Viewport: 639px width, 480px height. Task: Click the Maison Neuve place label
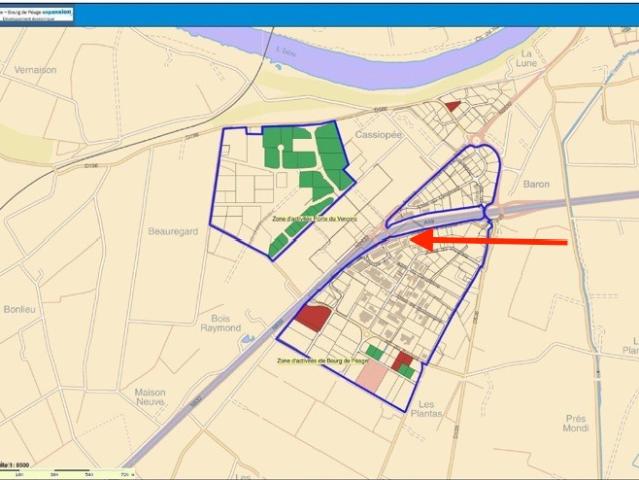[x=150, y=399]
